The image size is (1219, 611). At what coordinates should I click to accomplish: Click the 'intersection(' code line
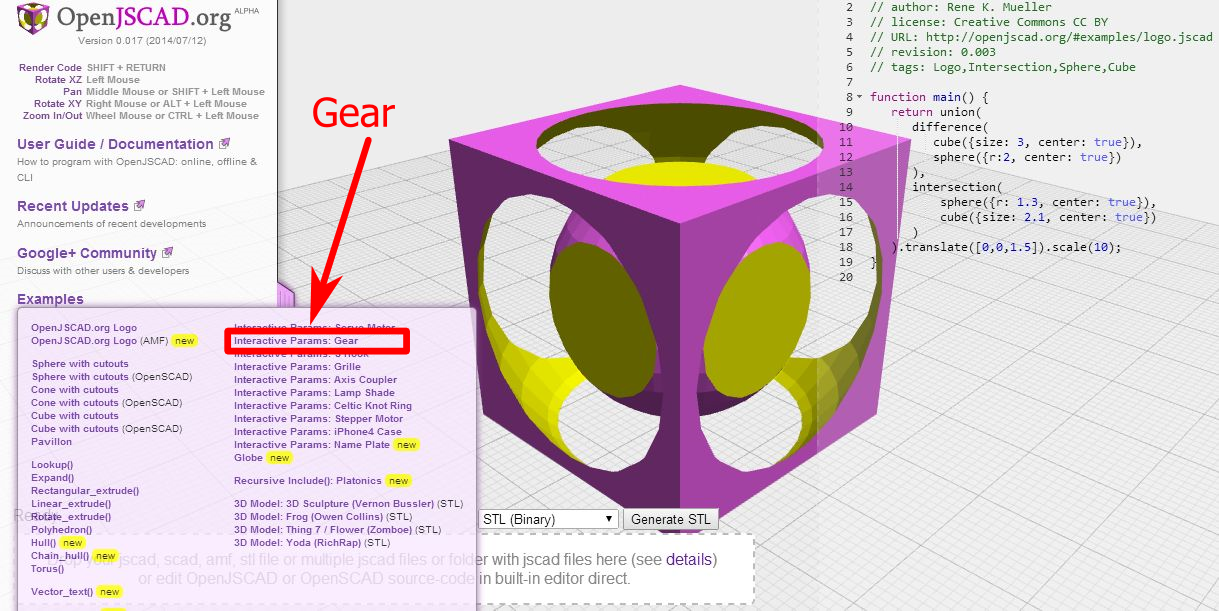[x=956, y=187]
